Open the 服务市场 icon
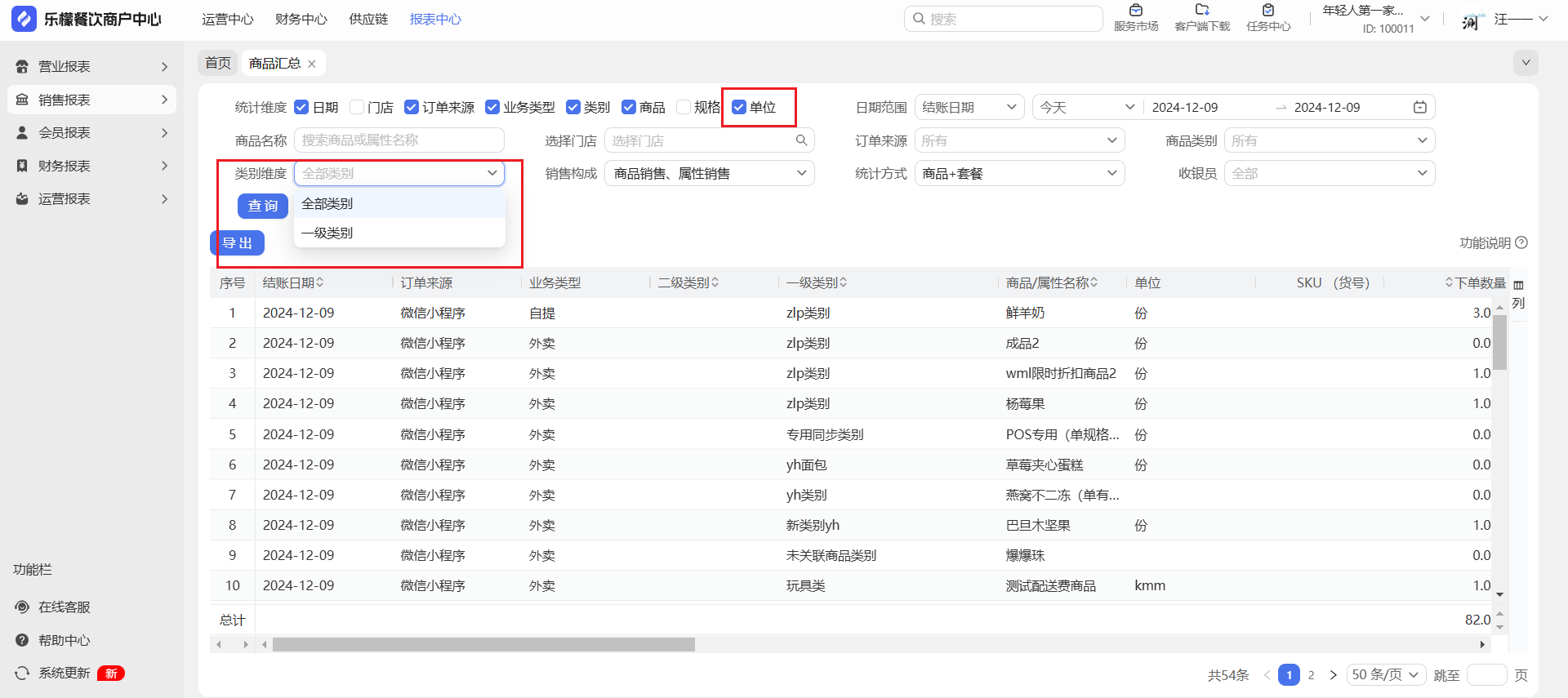 [1136, 11]
